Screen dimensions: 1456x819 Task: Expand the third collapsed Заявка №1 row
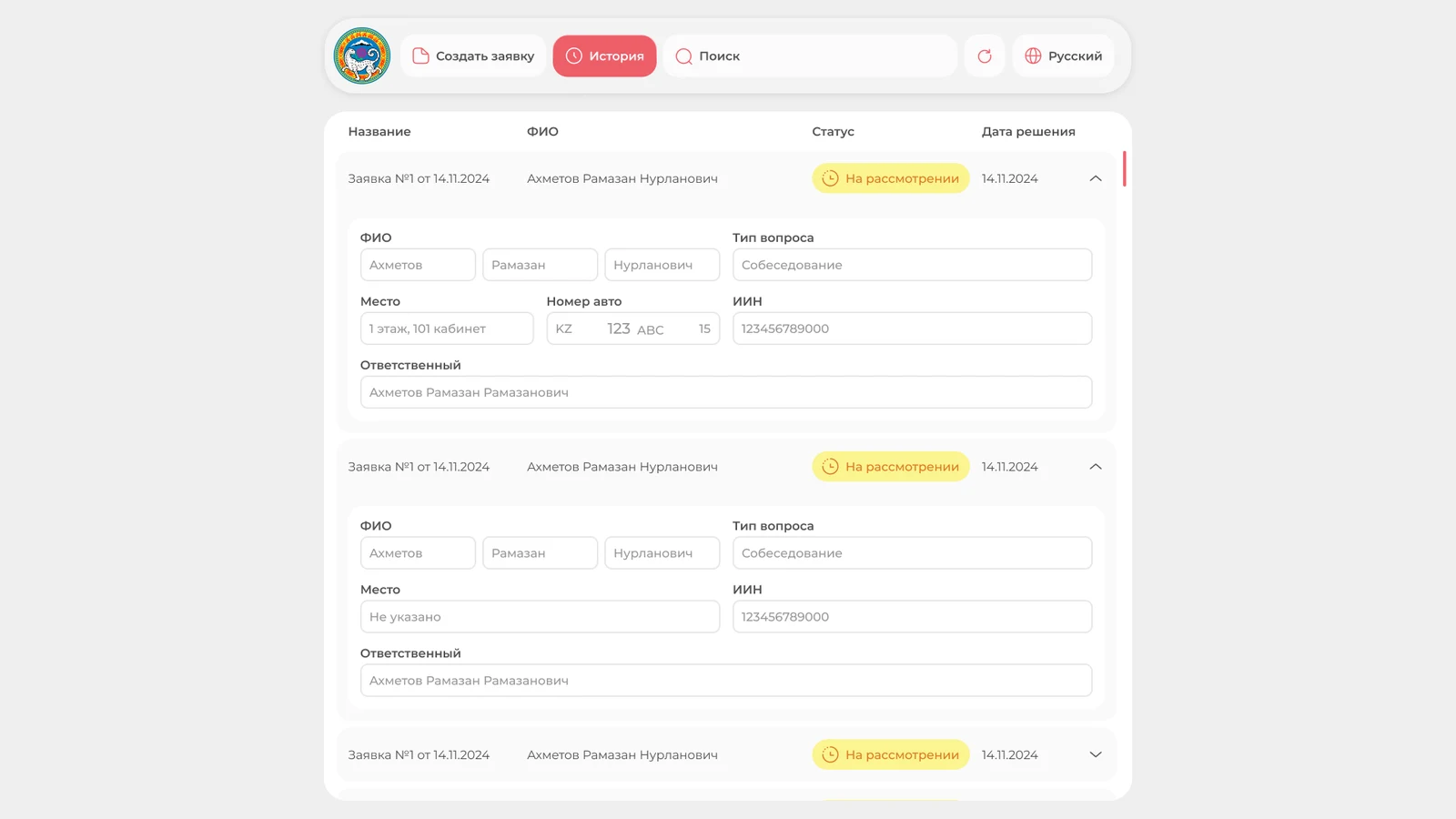1096,754
